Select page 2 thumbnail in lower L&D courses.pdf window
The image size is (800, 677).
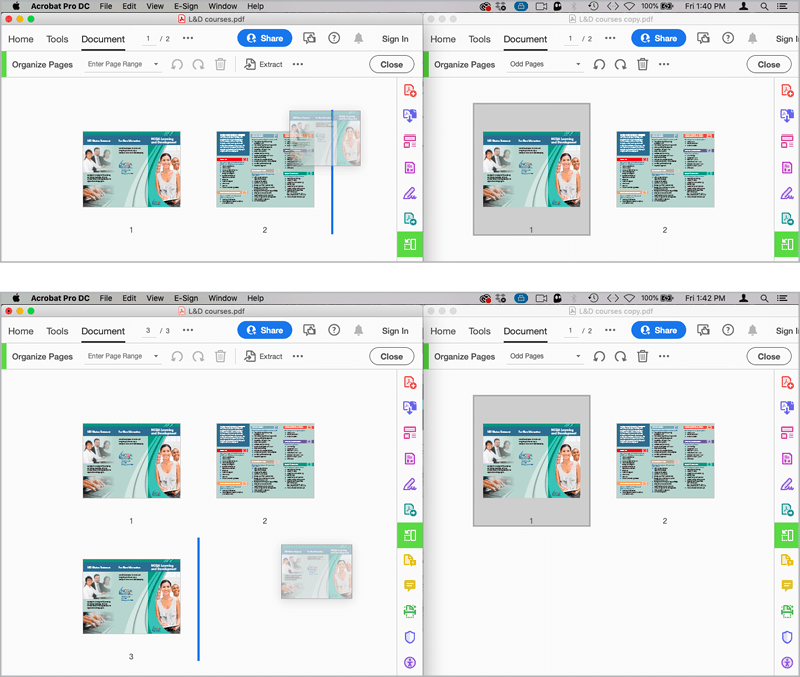265,461
